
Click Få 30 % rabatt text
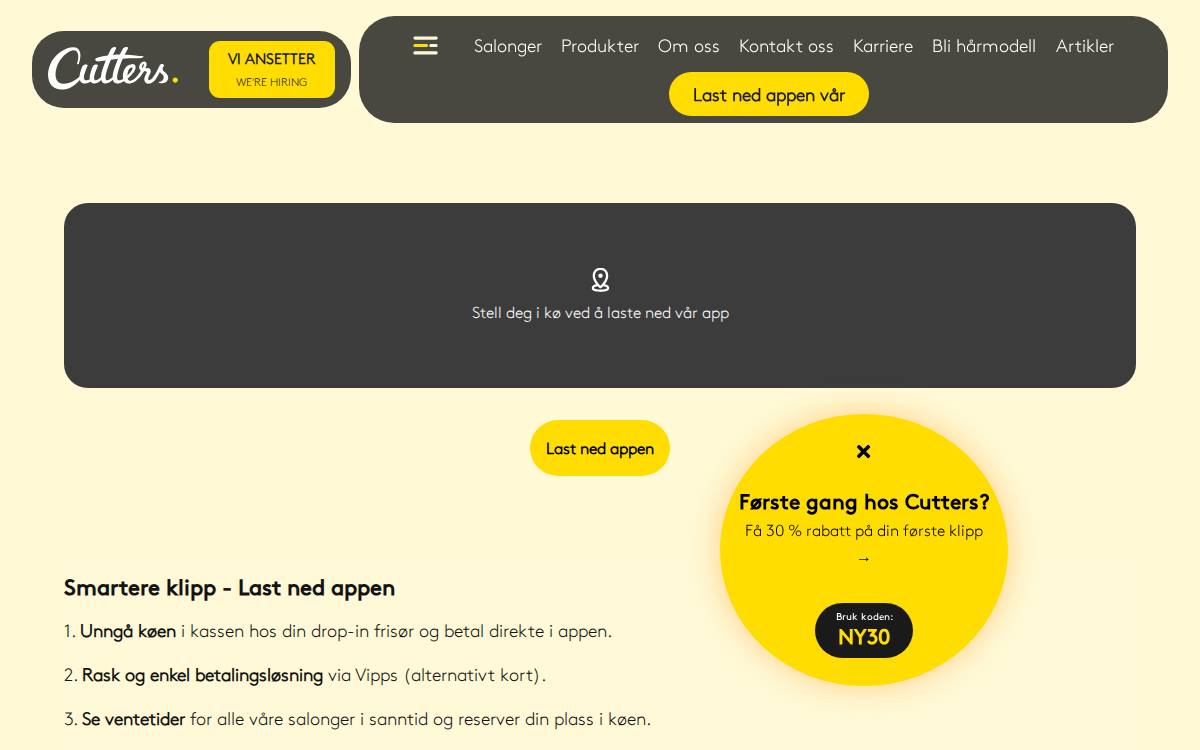pyautogui.click(x=864, y=531)
